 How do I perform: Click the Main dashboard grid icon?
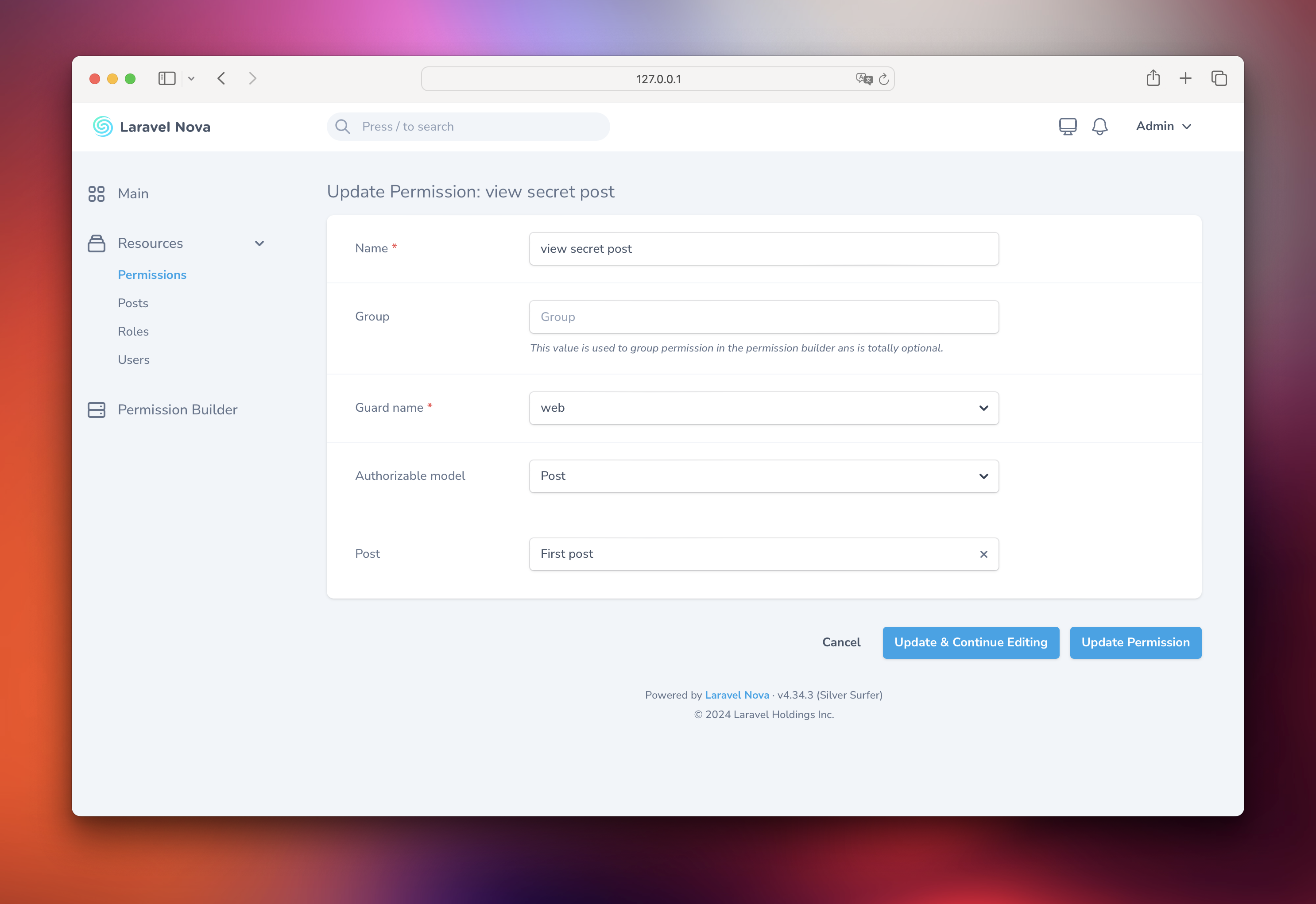tap(96, 194)
